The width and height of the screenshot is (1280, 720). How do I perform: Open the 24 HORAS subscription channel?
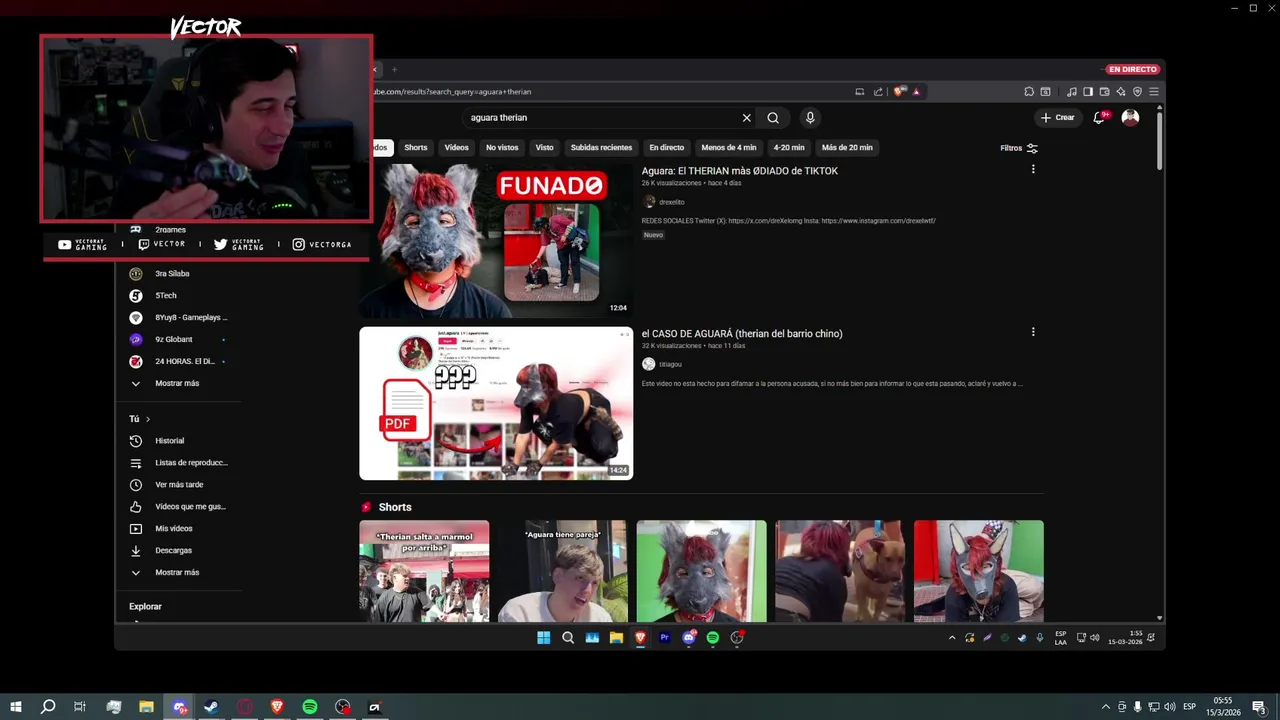[x=178, y=362]
